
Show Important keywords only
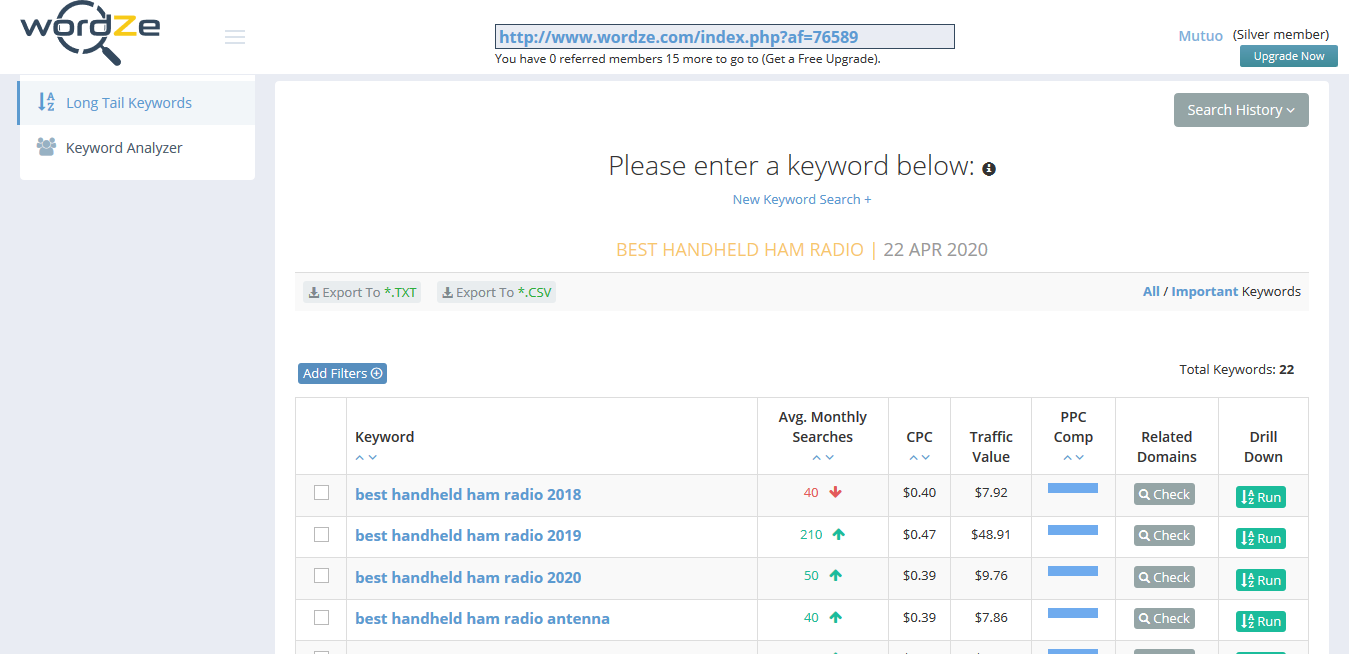(1204, 292)
